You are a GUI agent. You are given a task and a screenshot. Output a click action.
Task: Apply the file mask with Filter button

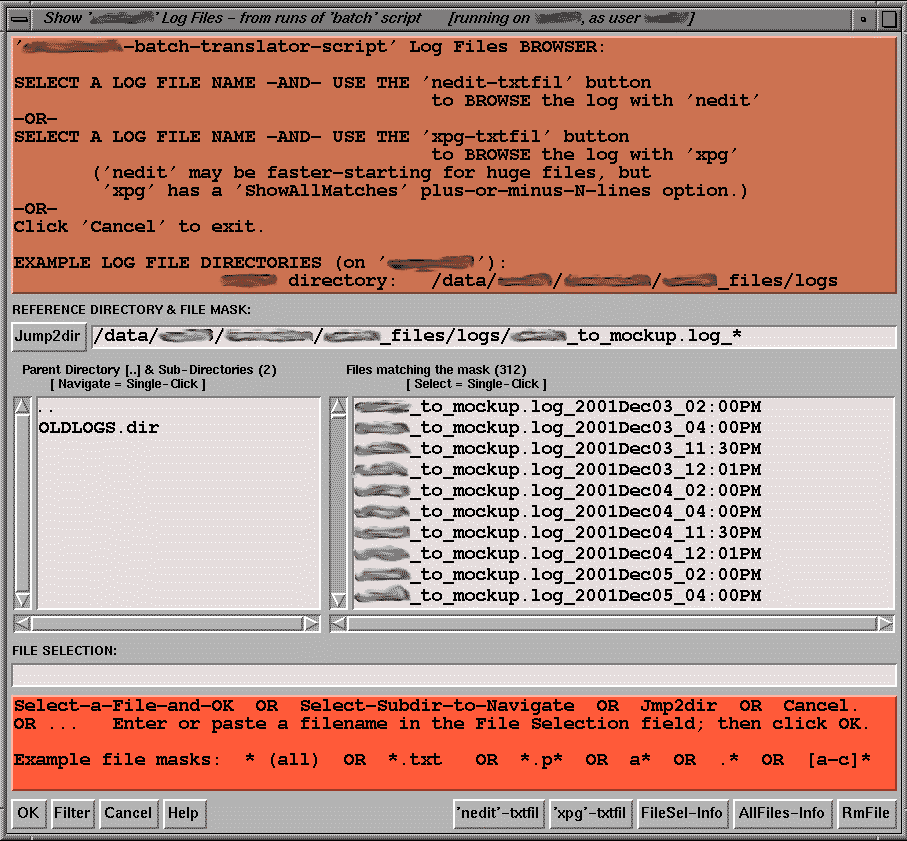[72, 813]
